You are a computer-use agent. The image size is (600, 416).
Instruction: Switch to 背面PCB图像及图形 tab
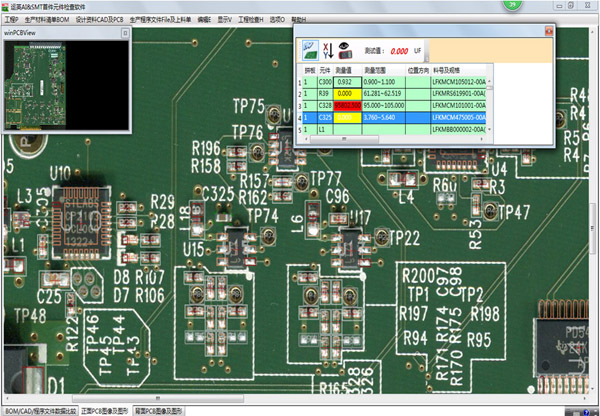click(160, 410)
